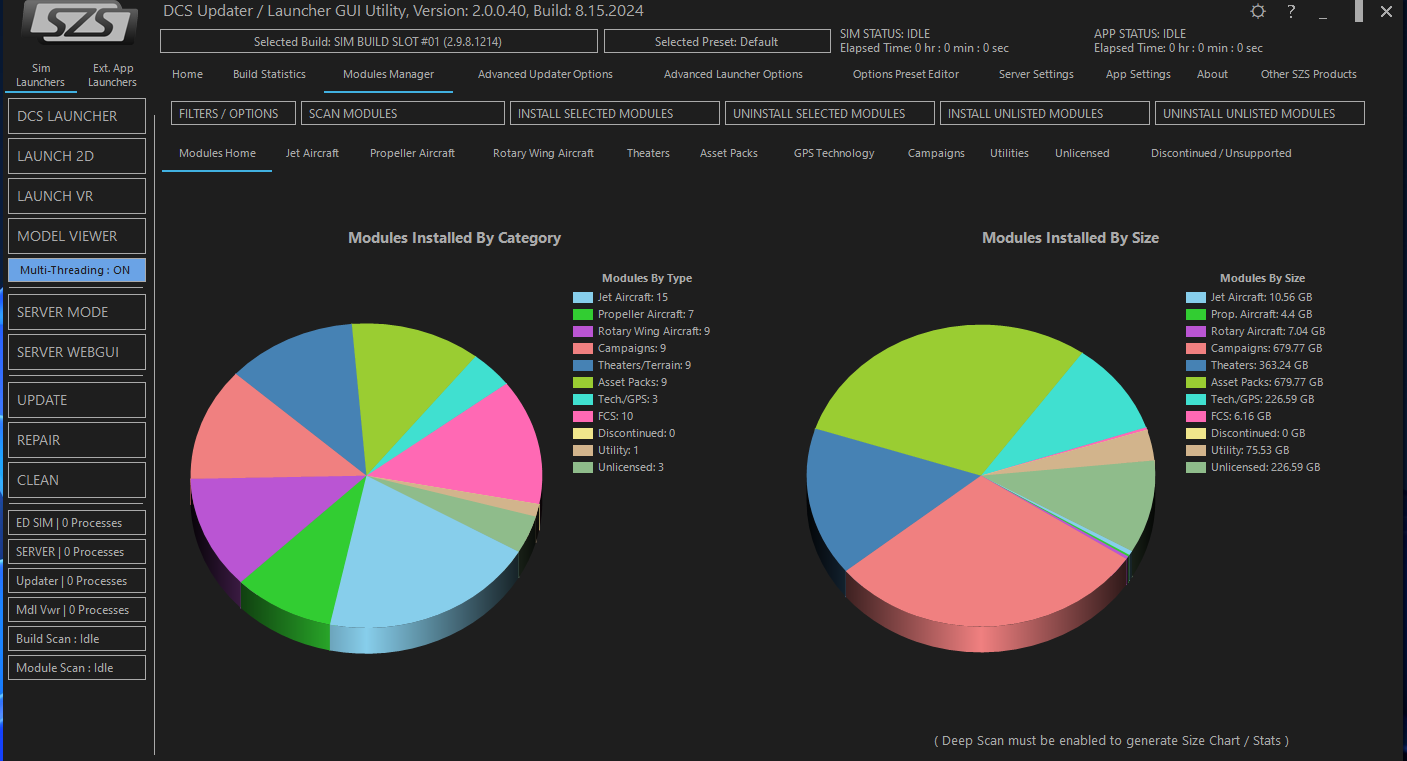Click 'Rotary Wing Aircraft: 9' legend text
1407x761 pixels.
point(654,331)
